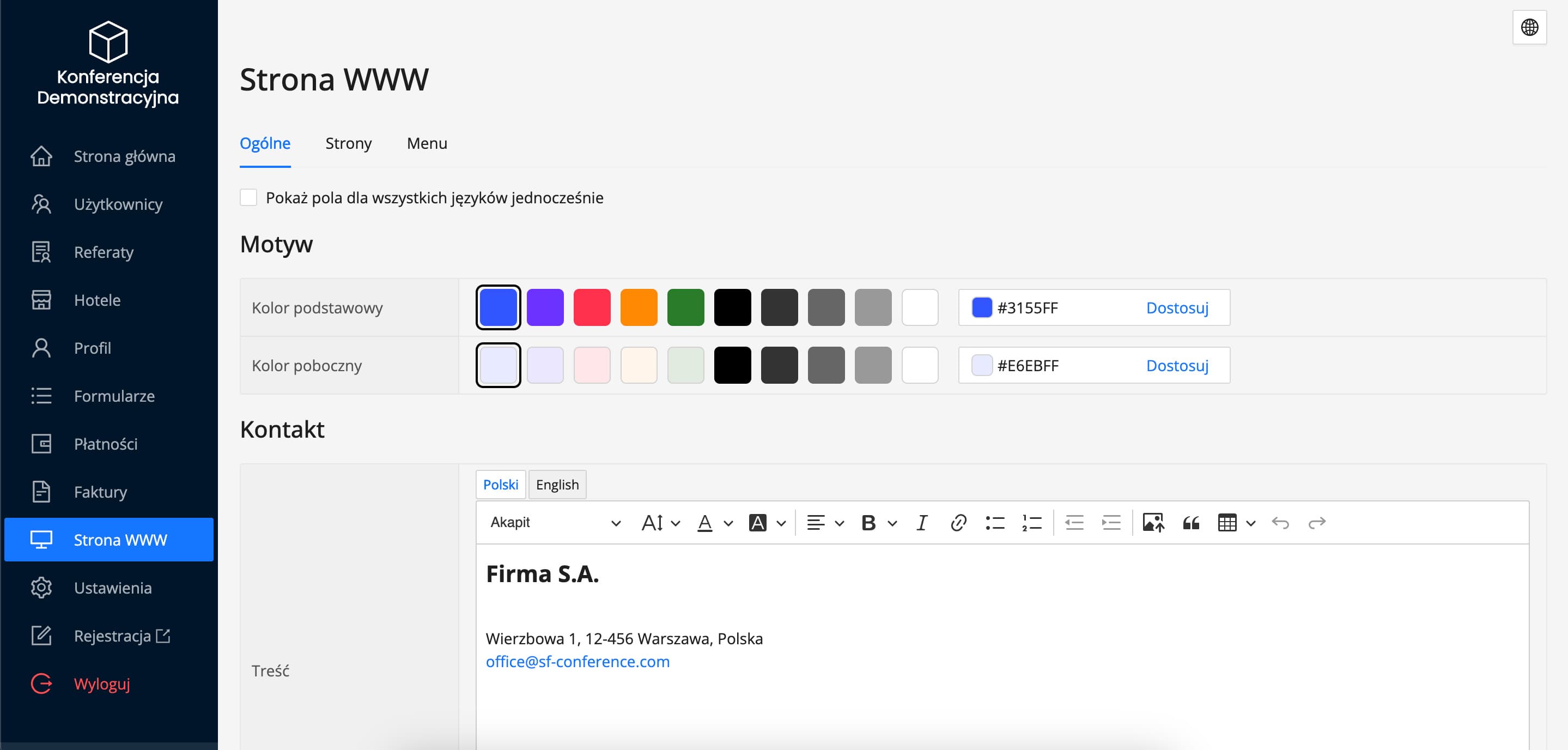The height and width of the screenshot is (750, 1568).
Task: Increase indent in the editor
Action: [x=1111, y=522]
